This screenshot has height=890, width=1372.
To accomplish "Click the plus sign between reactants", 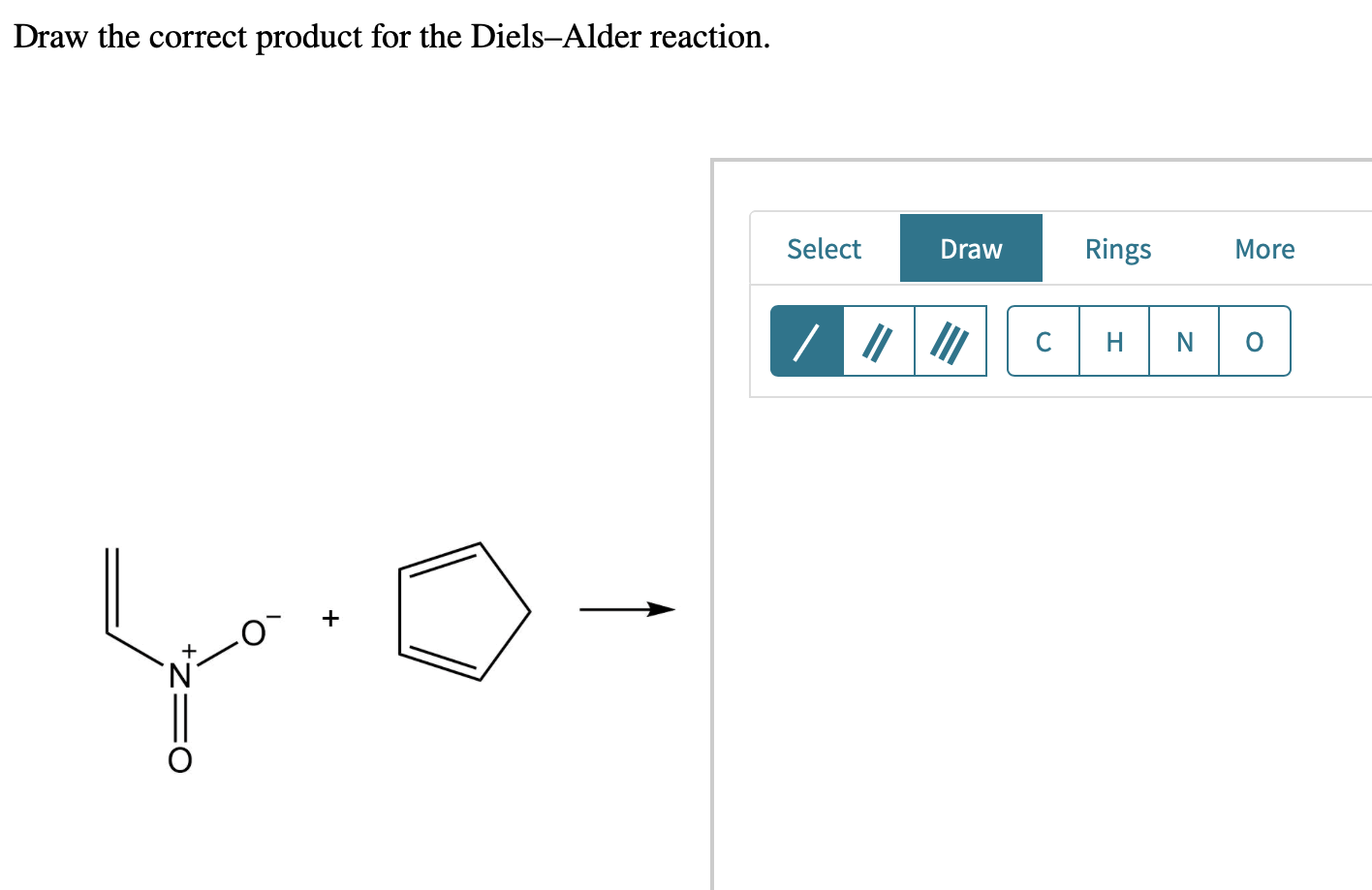I will click(331, 617).
